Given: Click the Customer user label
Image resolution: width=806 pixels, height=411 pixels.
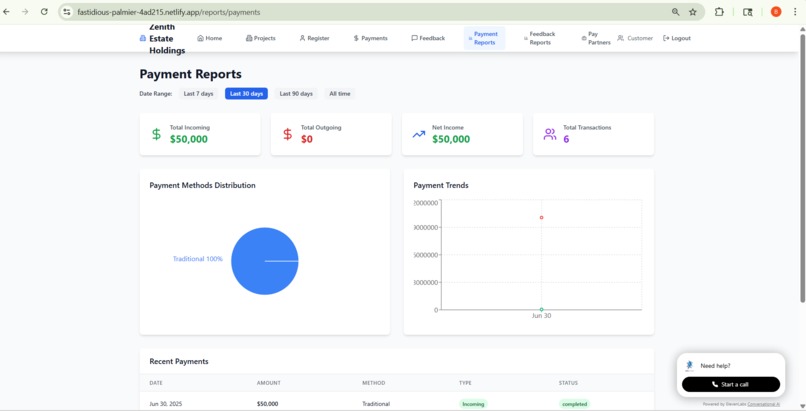Looking at the screenshot, I should [635, 38].
